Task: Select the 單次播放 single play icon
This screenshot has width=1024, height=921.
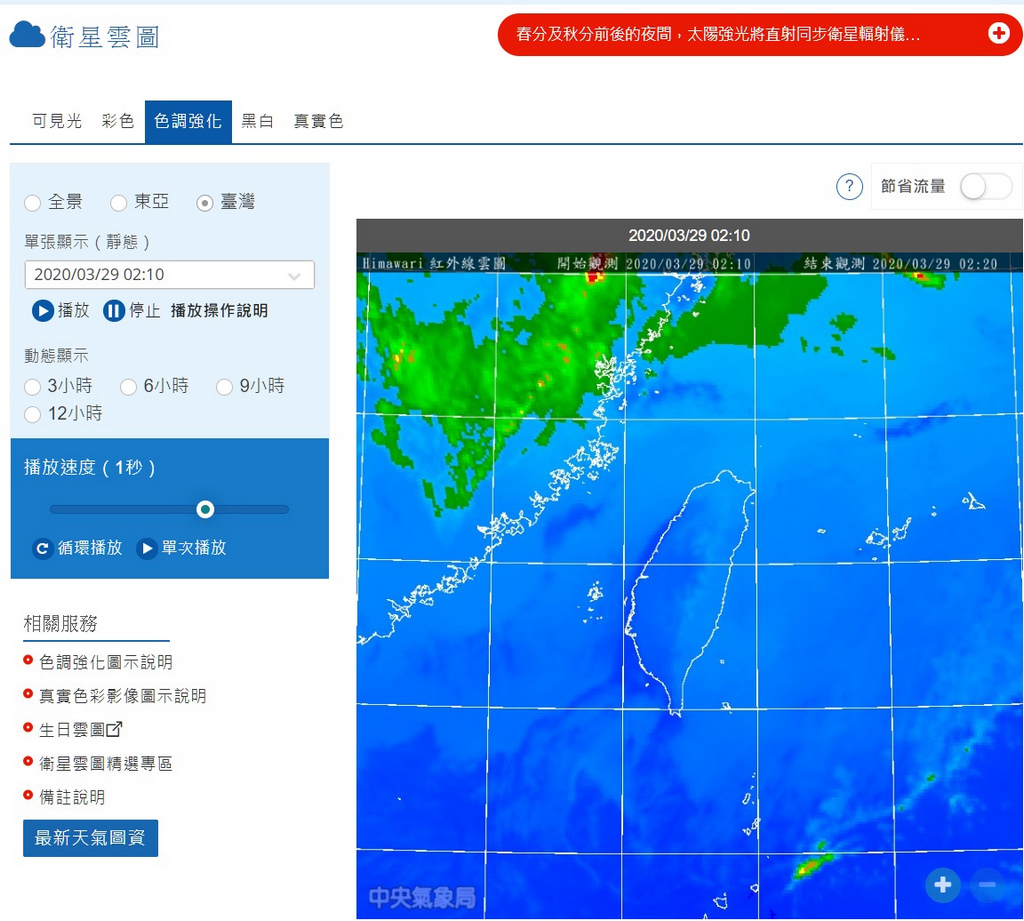Action: point(146,548)
